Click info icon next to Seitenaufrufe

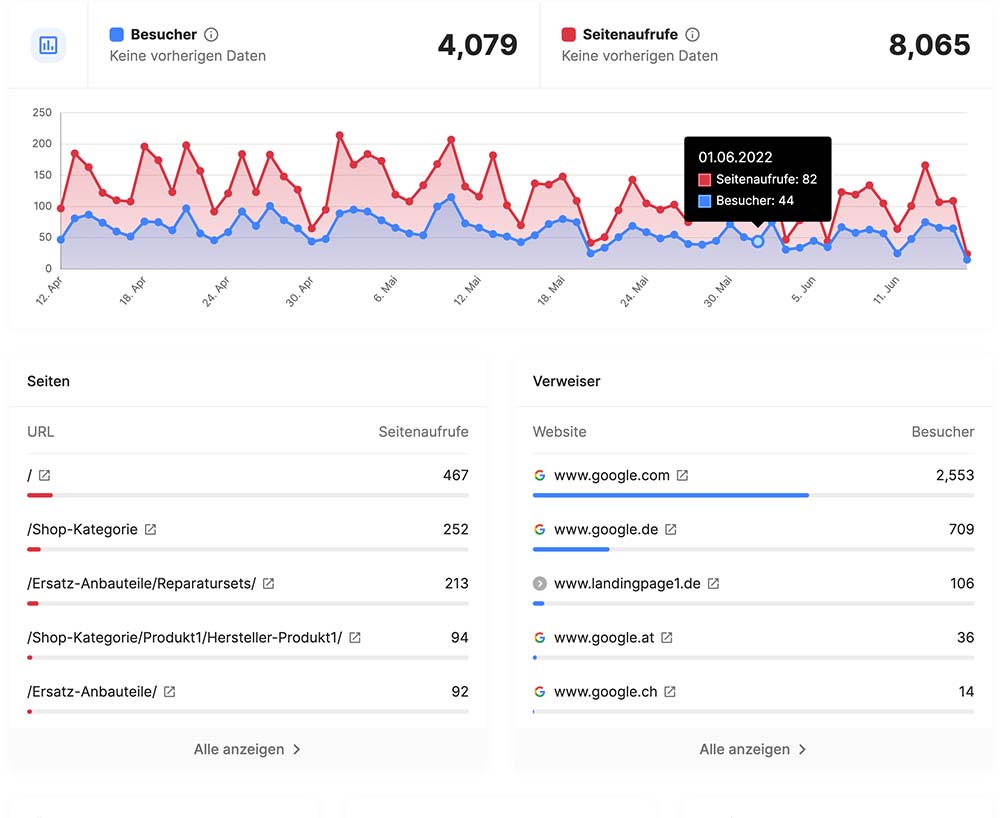(x=693, y=35)
